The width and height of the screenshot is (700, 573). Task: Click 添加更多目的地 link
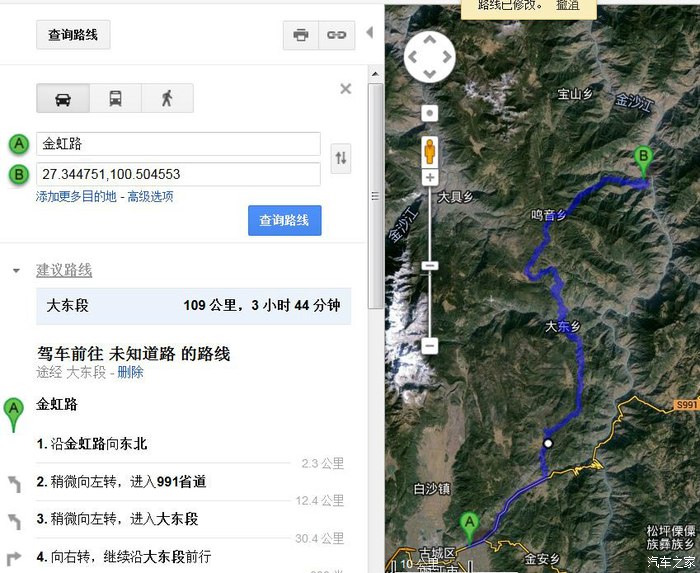[76, 196]
